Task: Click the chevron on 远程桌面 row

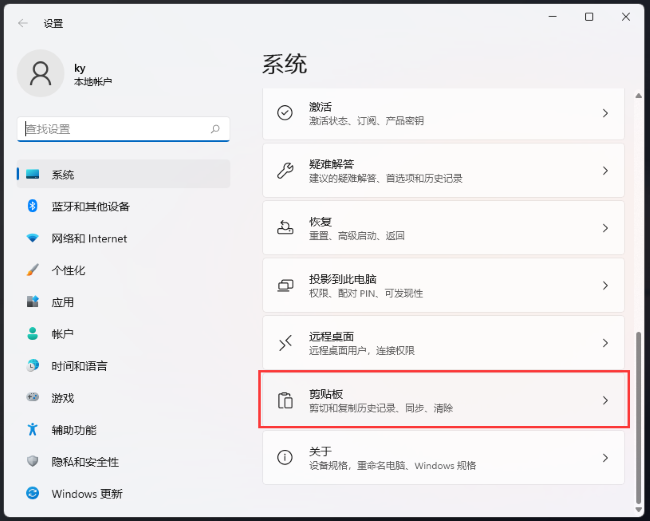Action: click(605, 343)
